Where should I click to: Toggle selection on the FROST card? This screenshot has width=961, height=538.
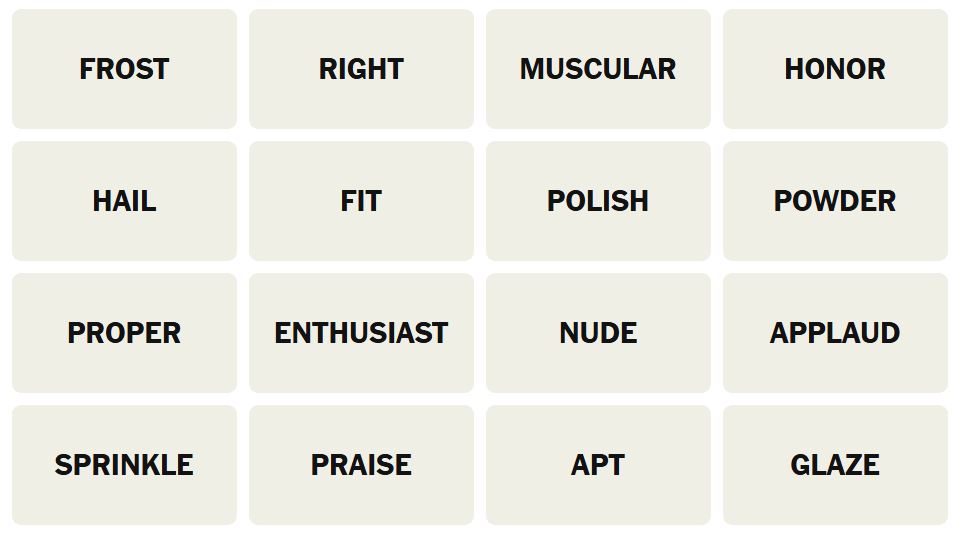click(x=124, y=69)
